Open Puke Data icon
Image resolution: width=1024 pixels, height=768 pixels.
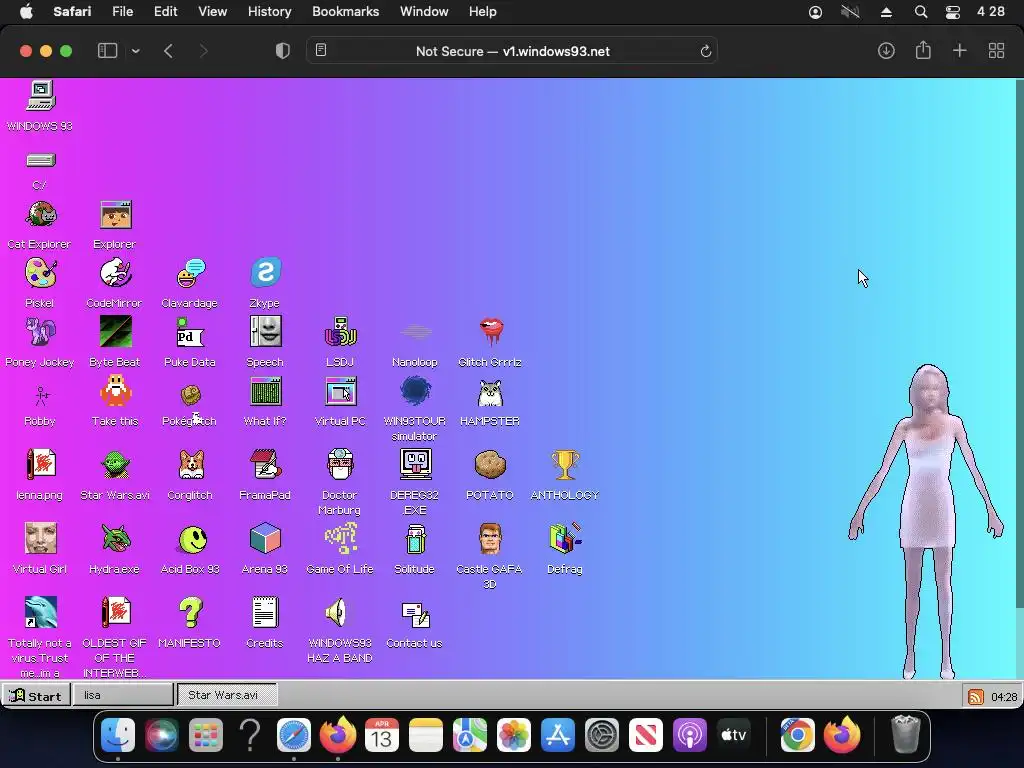[191, 332]
